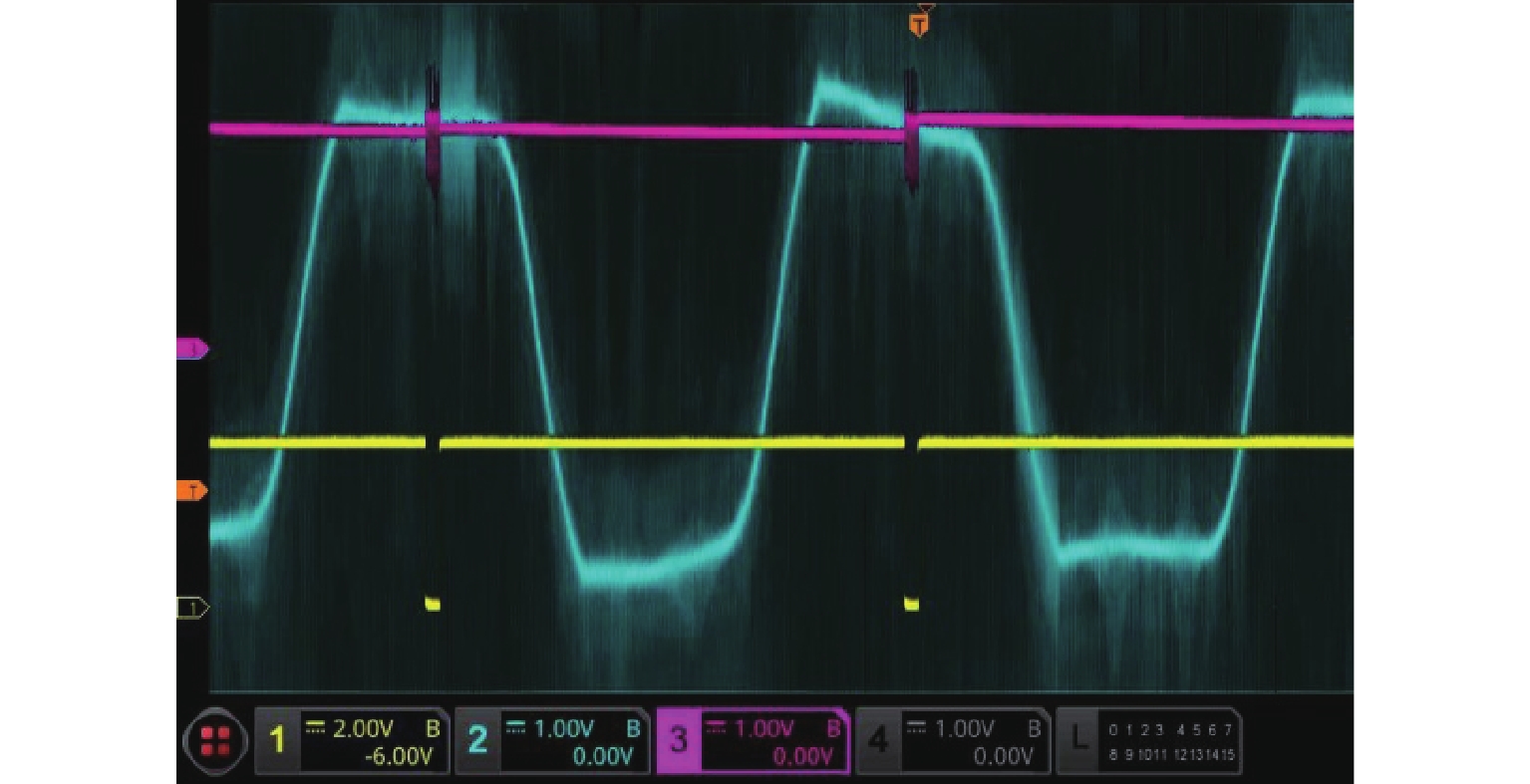This screenshot has height=784, width=1530.
Task: Toggle channel 2 with the cyan number 2
Action: click(x=478, y=741)
